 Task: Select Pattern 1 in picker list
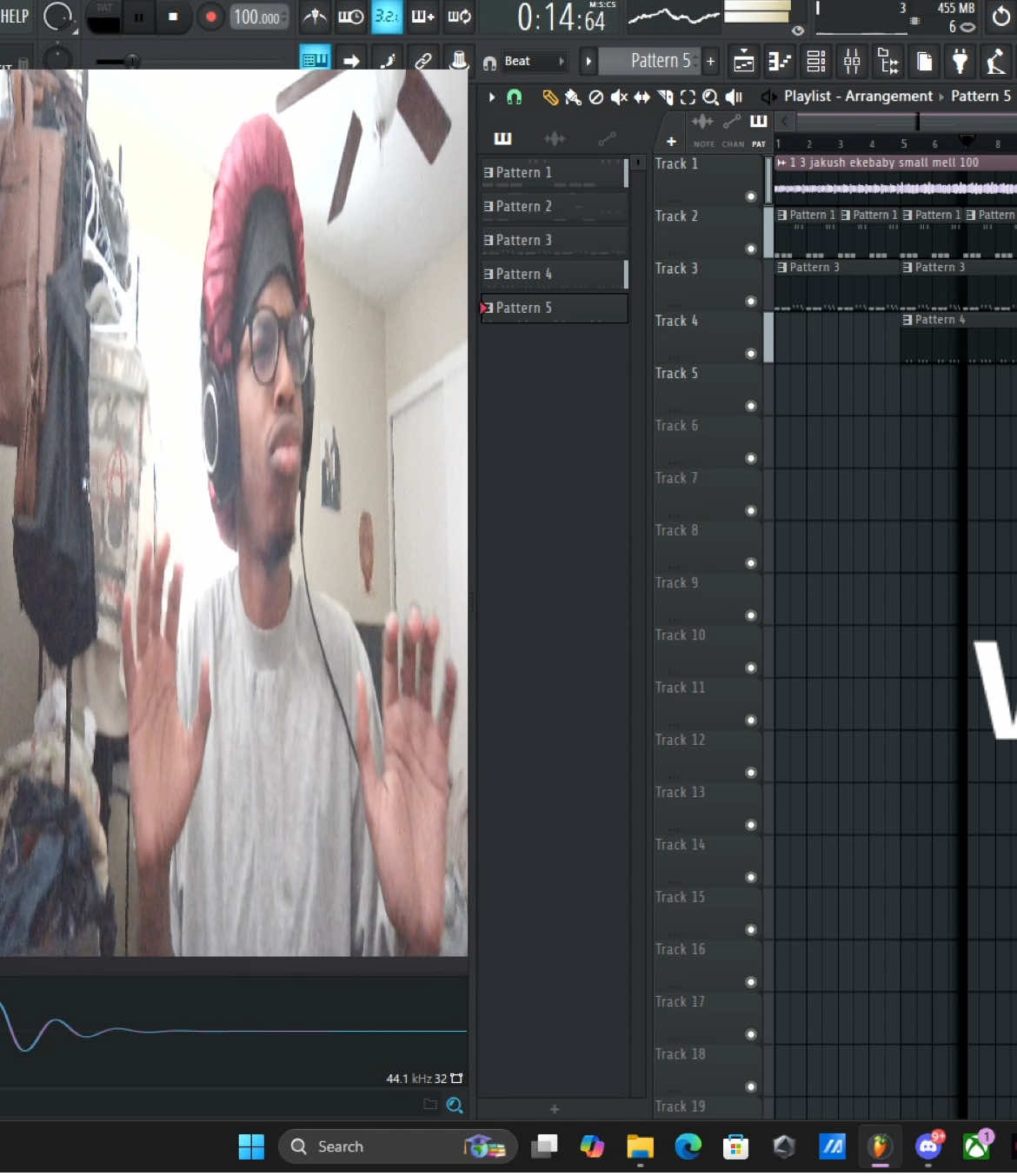pos(554,173)
